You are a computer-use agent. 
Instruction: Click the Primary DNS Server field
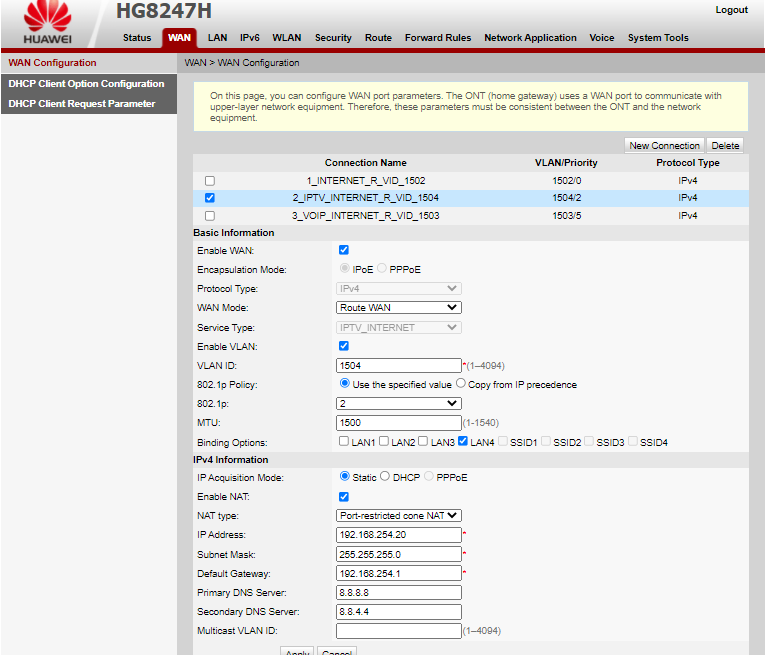398,592
